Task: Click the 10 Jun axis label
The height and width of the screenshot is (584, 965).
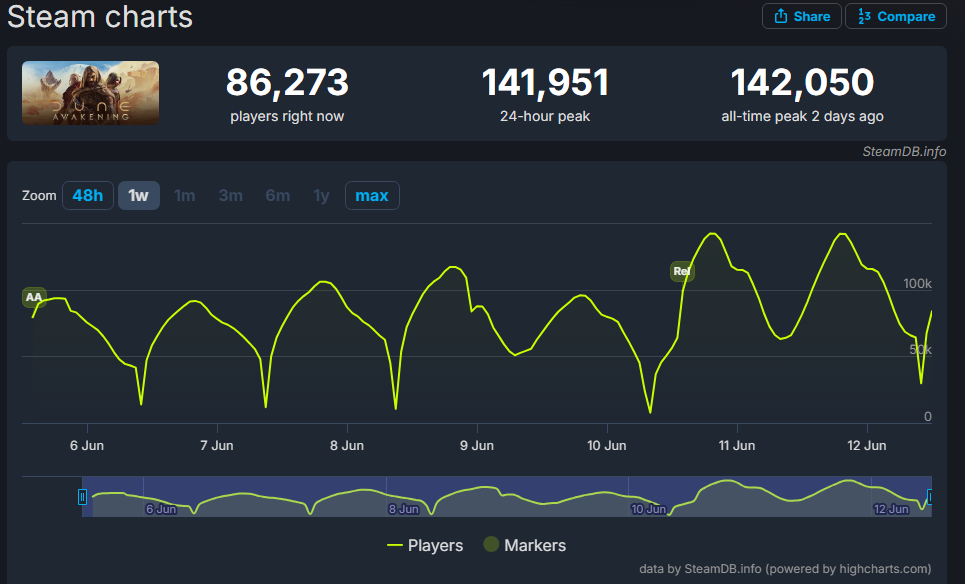Action: [607, 446]
